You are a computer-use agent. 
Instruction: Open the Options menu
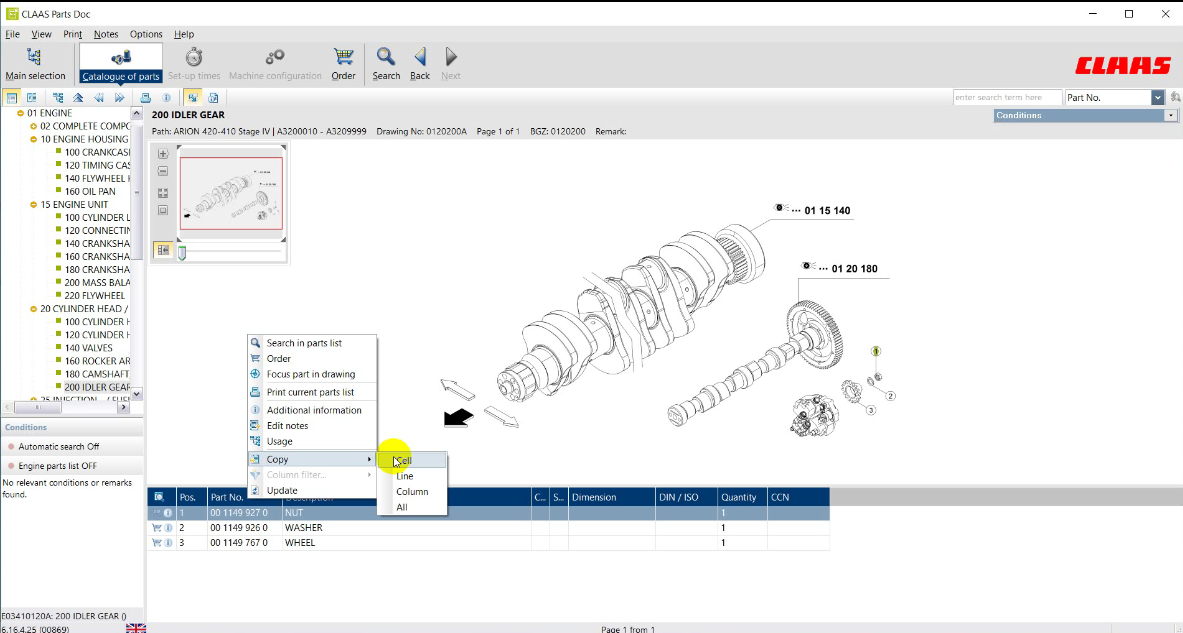[146, 34]
